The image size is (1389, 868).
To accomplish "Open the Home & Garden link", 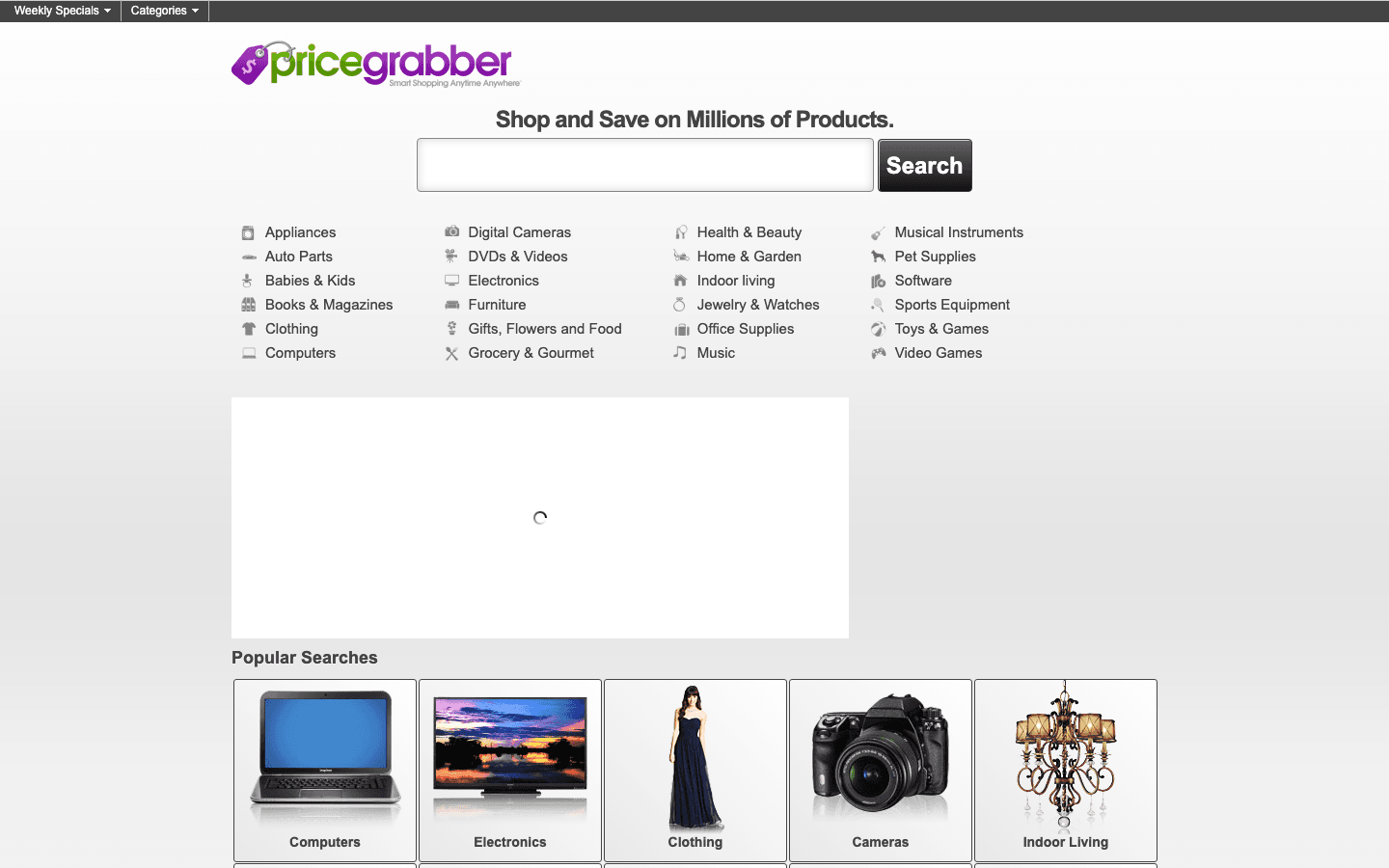I will coord(749,257).
